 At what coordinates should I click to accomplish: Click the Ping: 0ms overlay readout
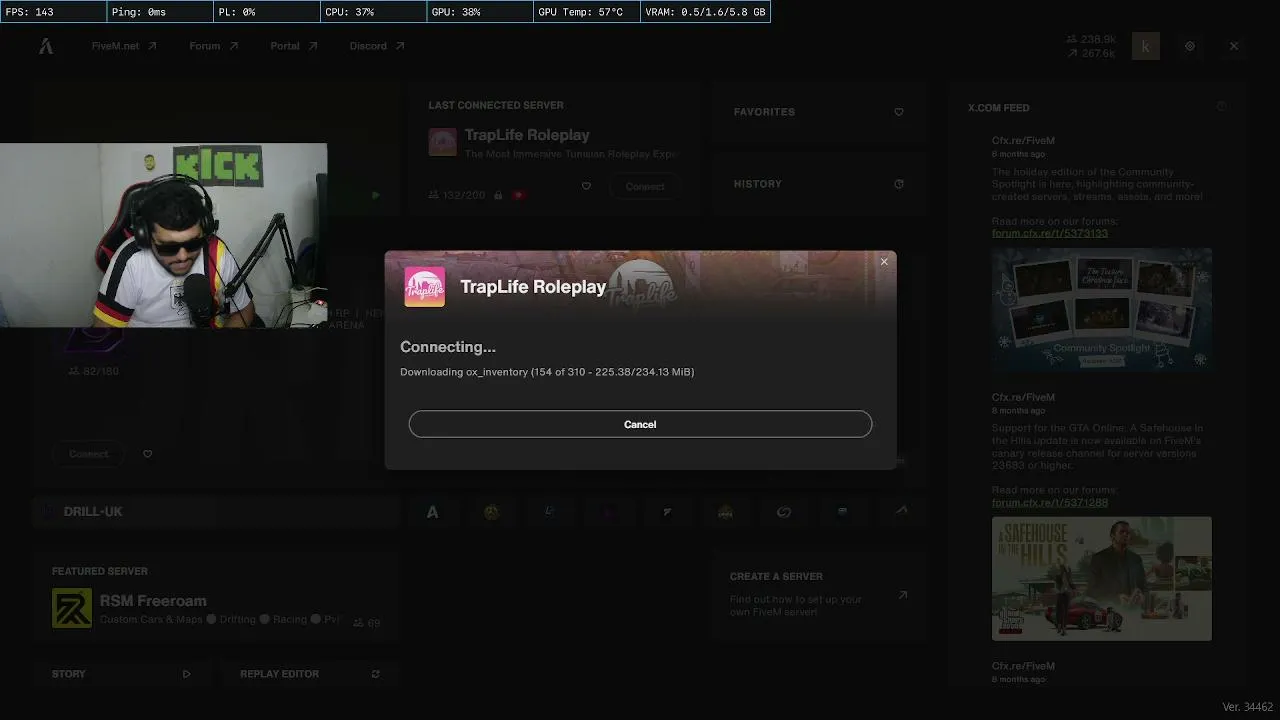pyautogui.click(x=160, y=12)
